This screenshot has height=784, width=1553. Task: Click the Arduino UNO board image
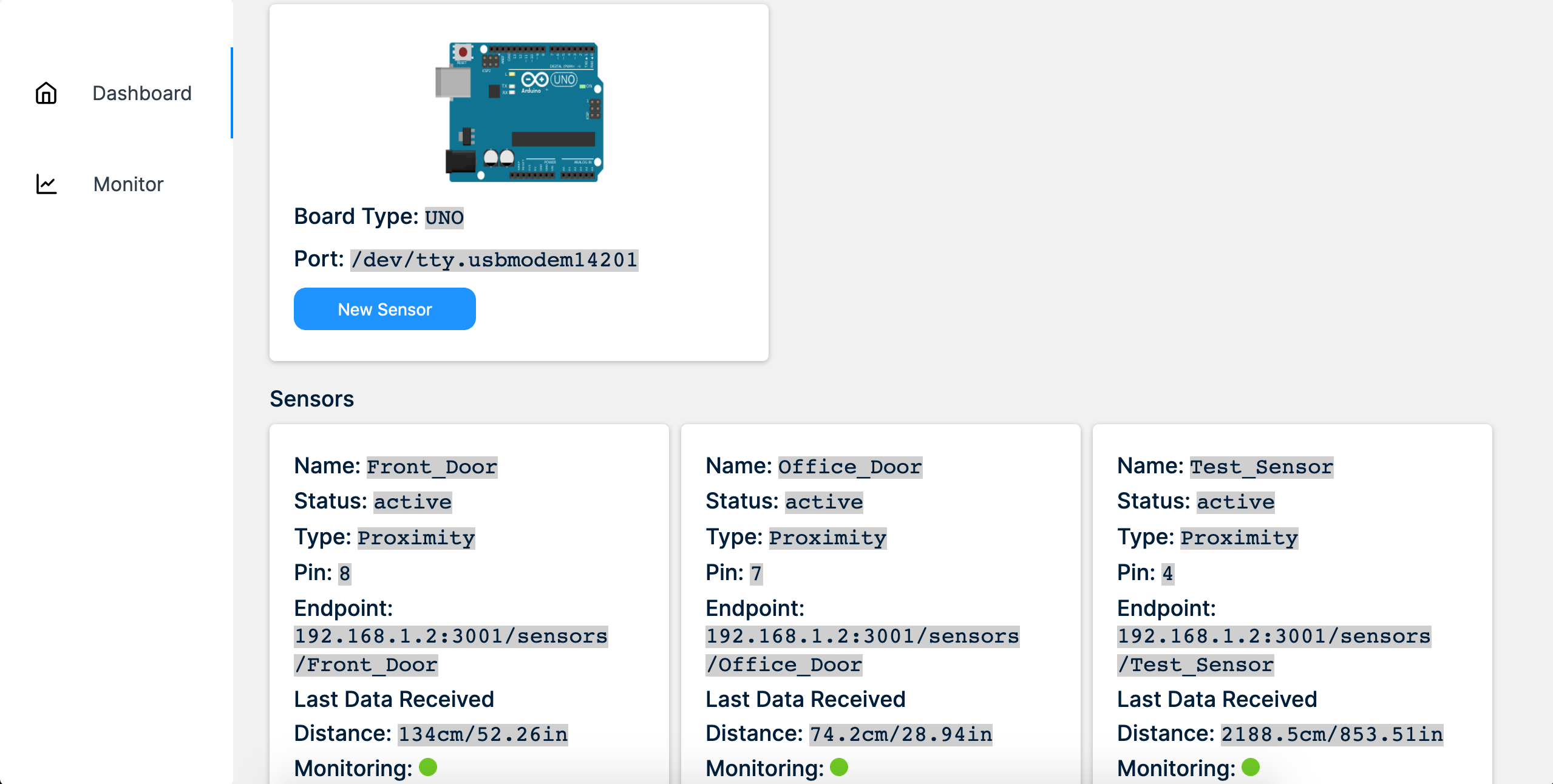click(519, 112)
